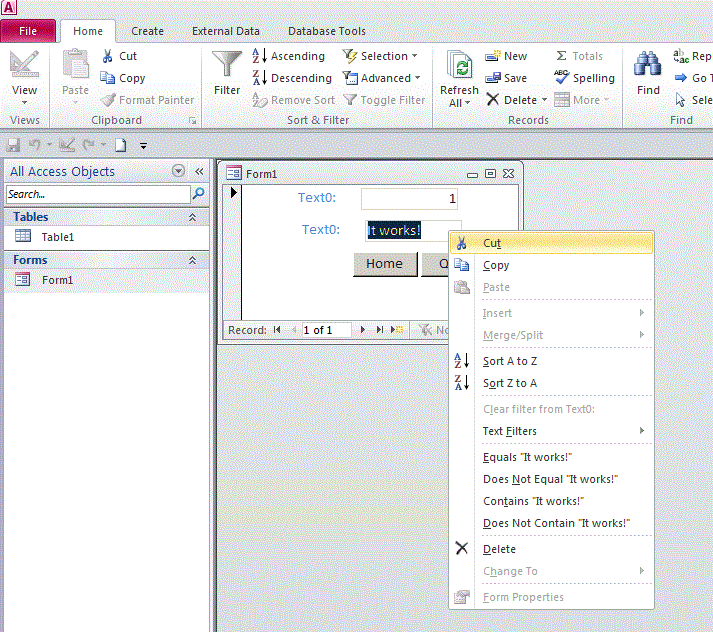Collapse the Tables group
Image resolution: width=713 pixels, height=632 pixels.
point(192,217)
